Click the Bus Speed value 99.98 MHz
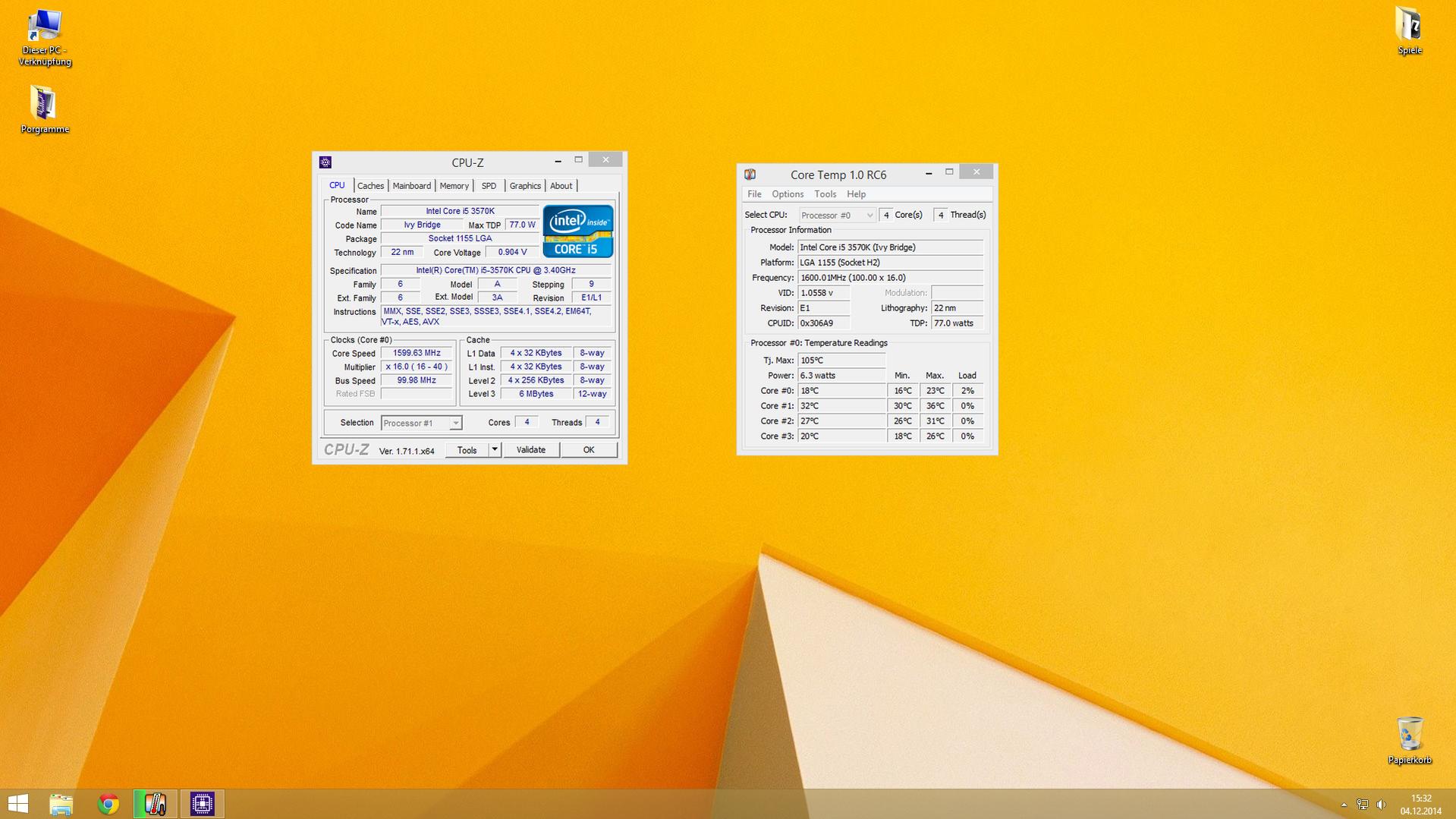Viewport: 1456px width, 819px height. (417, 381)
